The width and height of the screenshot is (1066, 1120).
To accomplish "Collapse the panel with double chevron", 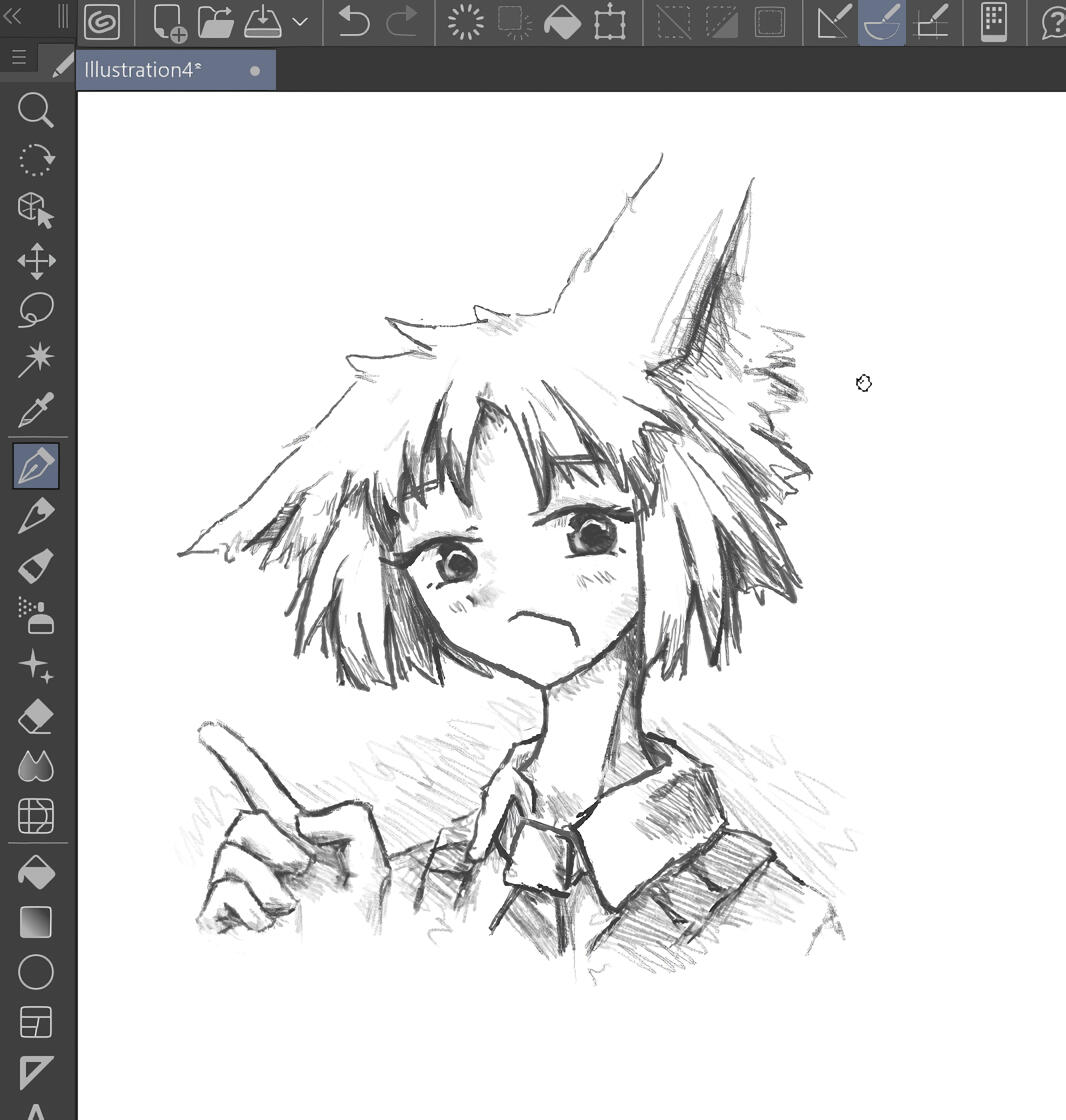I will pos(13,16).
